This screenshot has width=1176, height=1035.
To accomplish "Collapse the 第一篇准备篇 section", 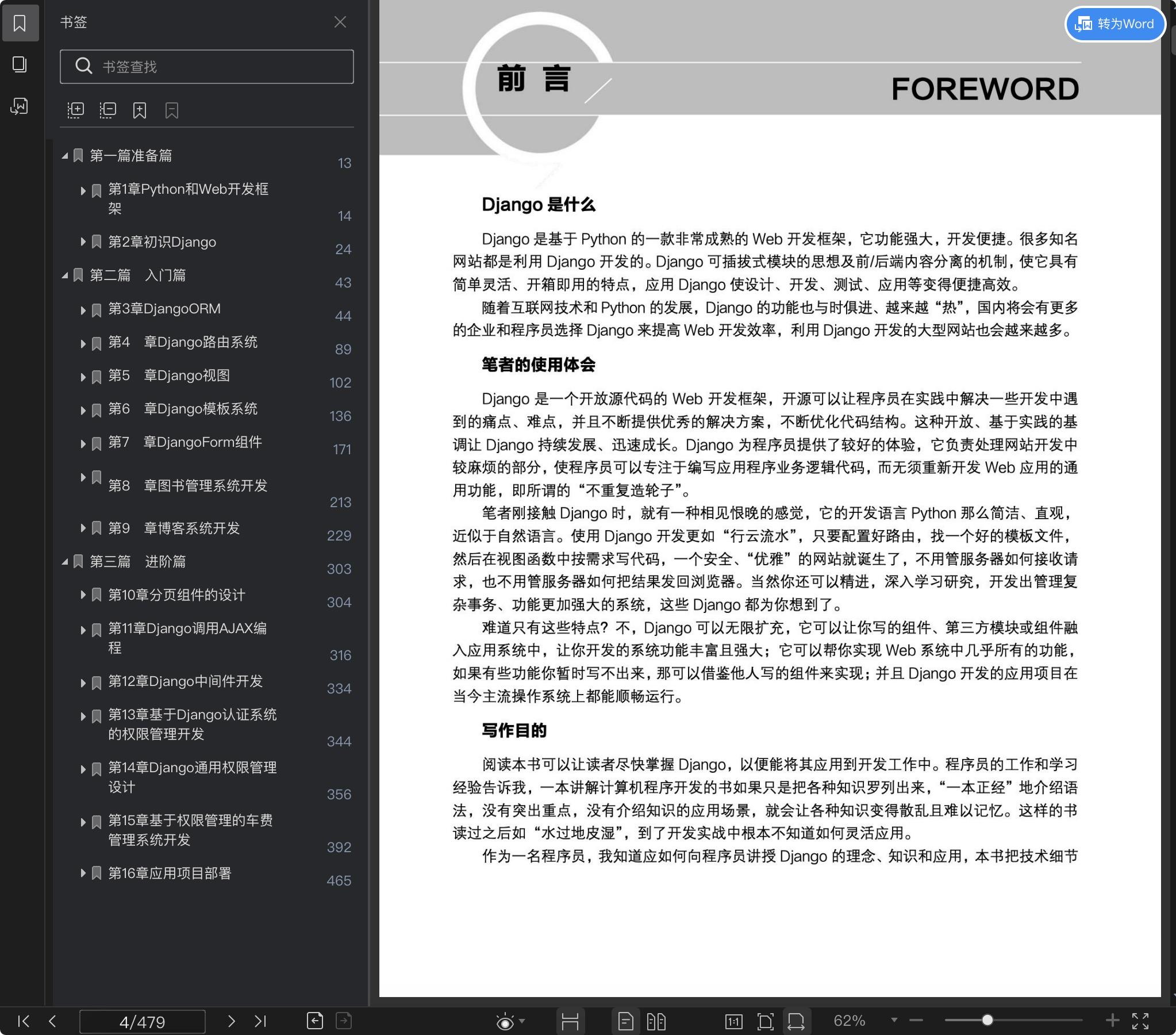I will coord(65,155).
